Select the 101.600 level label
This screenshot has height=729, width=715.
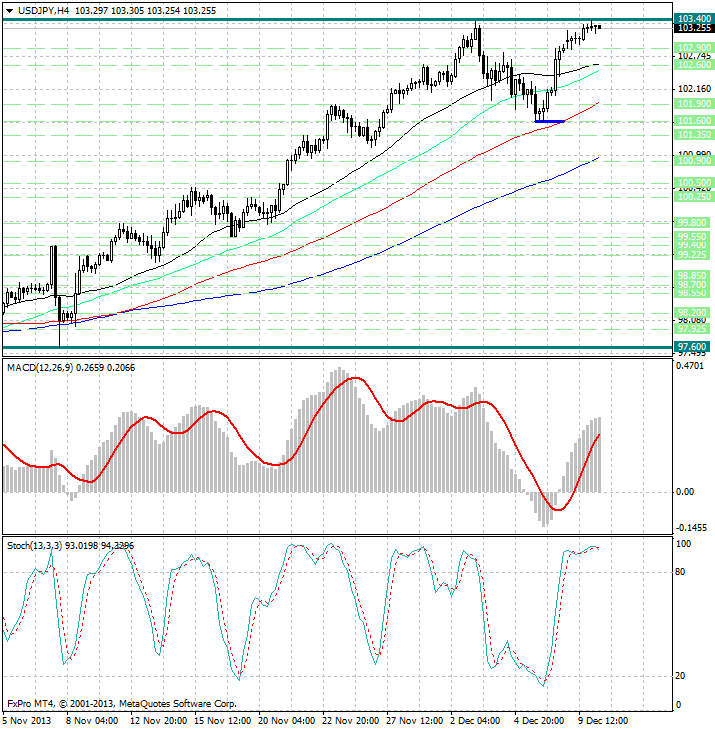pyautogui.click(x=694, y=121)
